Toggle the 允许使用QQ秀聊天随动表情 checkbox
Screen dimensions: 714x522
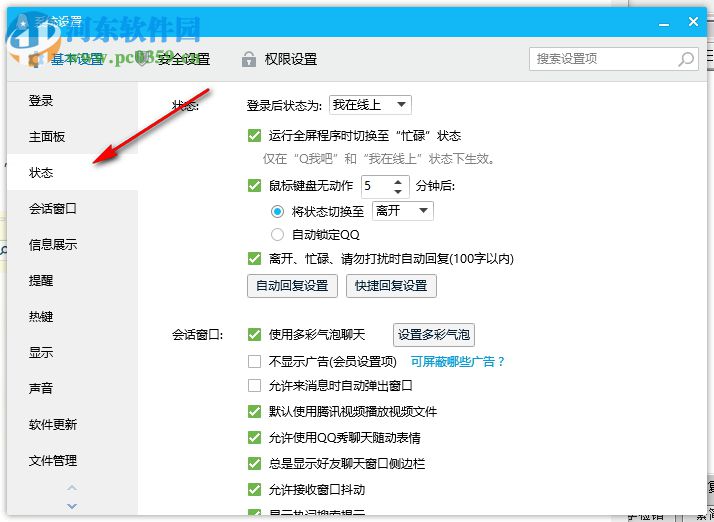pyautogui.click(x=254, y=438)
